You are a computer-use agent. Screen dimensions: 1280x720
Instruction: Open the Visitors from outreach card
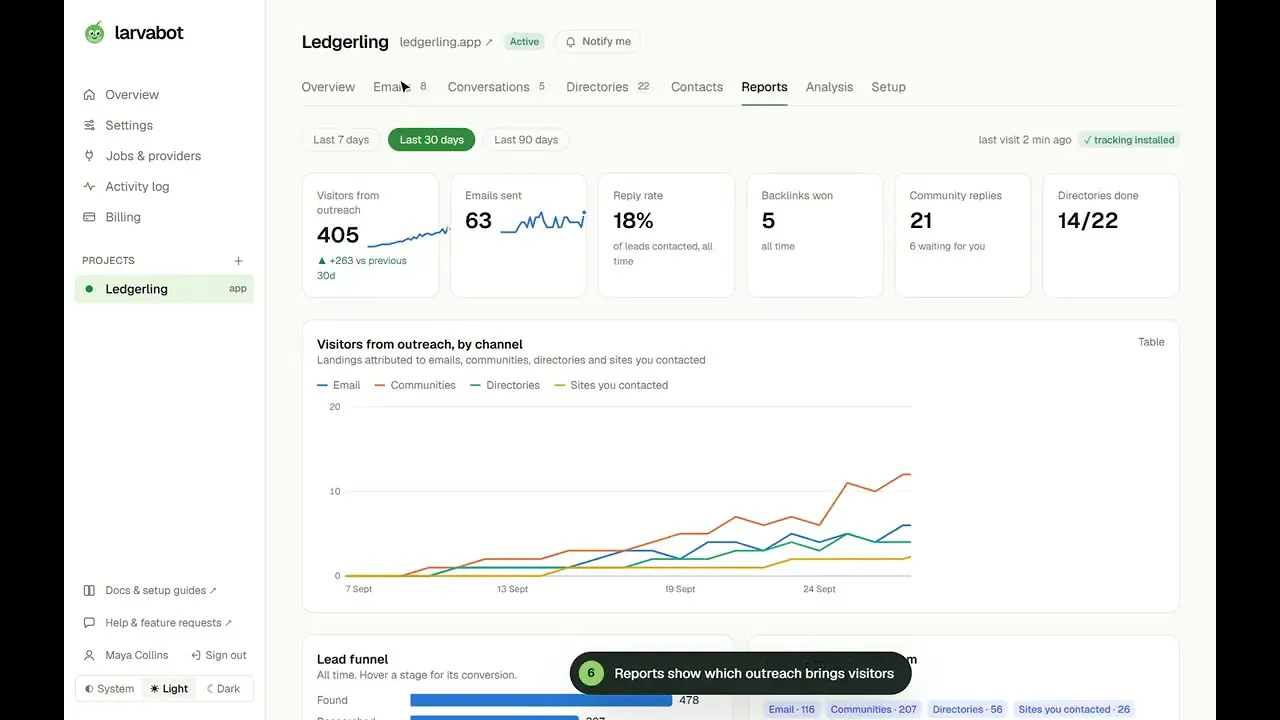pos(370,236)
